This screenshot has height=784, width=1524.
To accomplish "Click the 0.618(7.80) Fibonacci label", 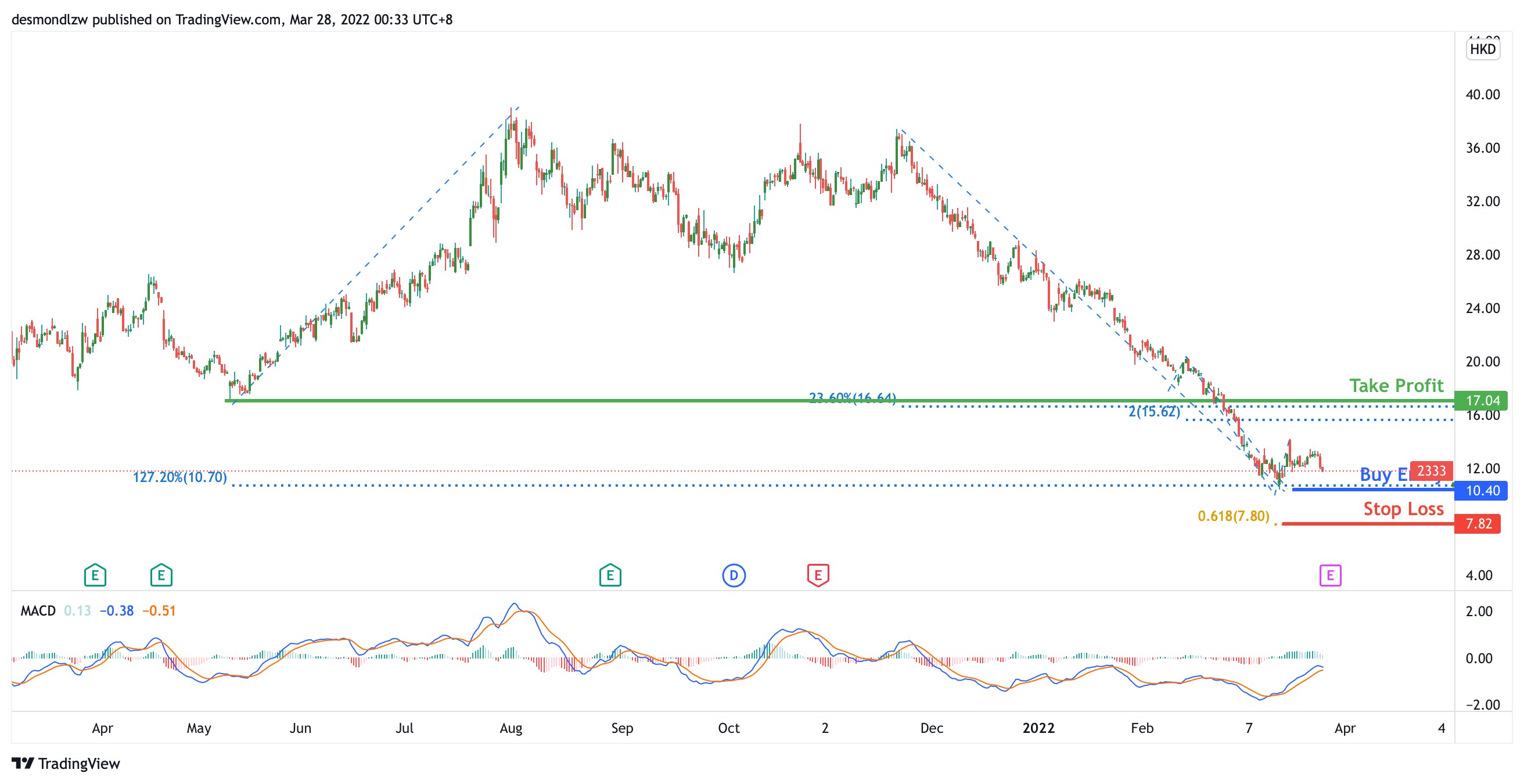I will (1233, 516).
